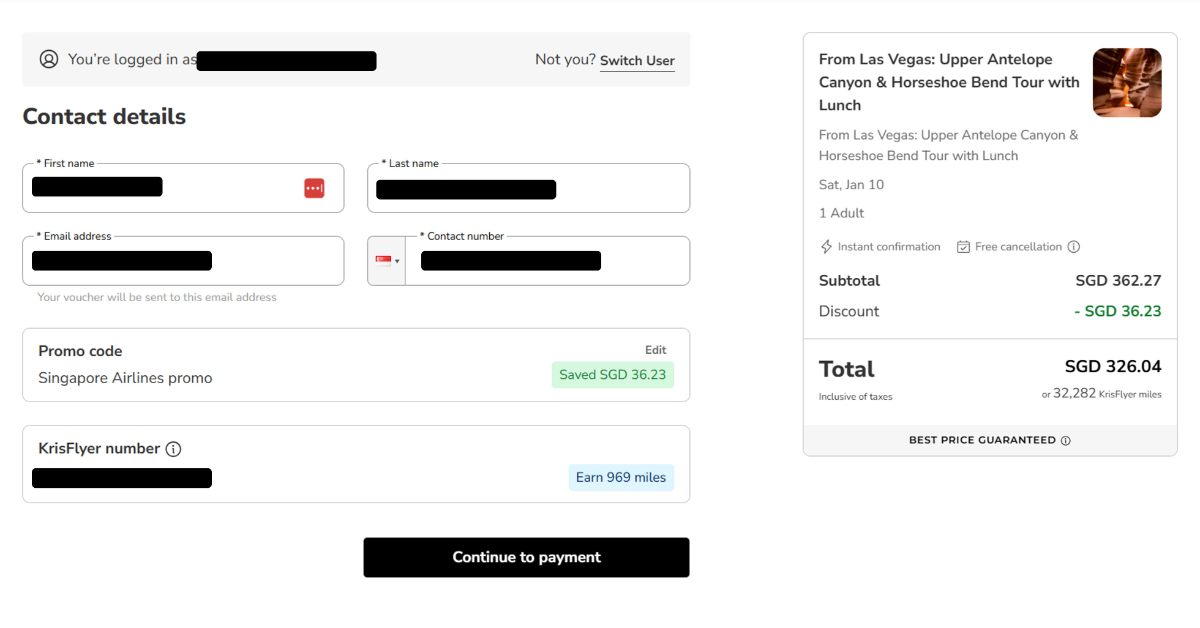
Task: Expand the country code dropdown arrow
Action: (x=397, y=262)
